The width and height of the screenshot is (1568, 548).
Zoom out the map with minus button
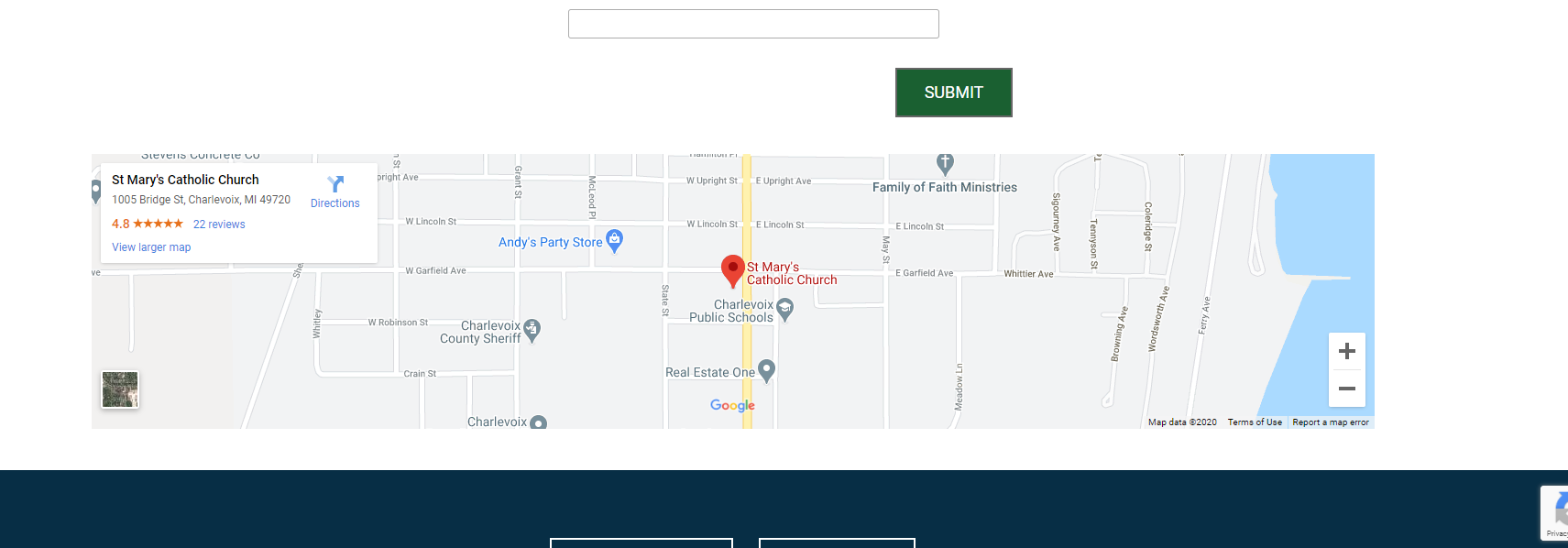click(x=1346, y=389)
